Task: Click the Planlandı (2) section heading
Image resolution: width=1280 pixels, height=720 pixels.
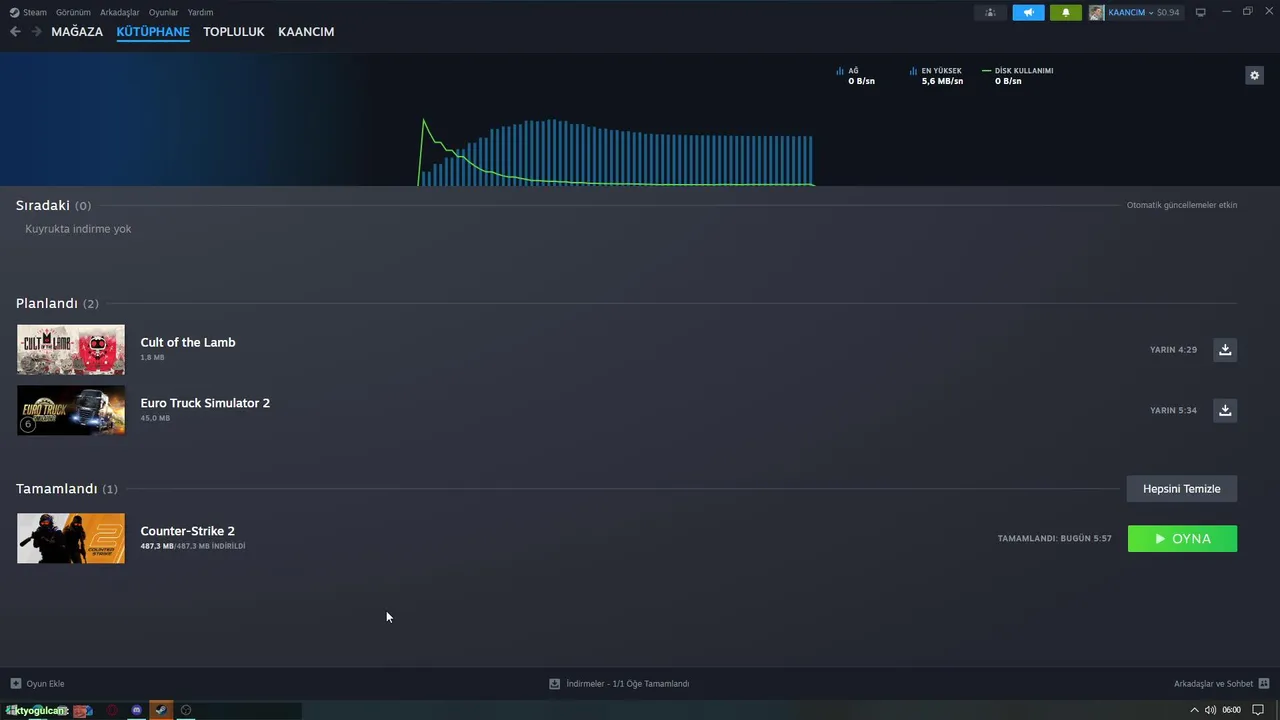Action: click(x=57, y=303)
